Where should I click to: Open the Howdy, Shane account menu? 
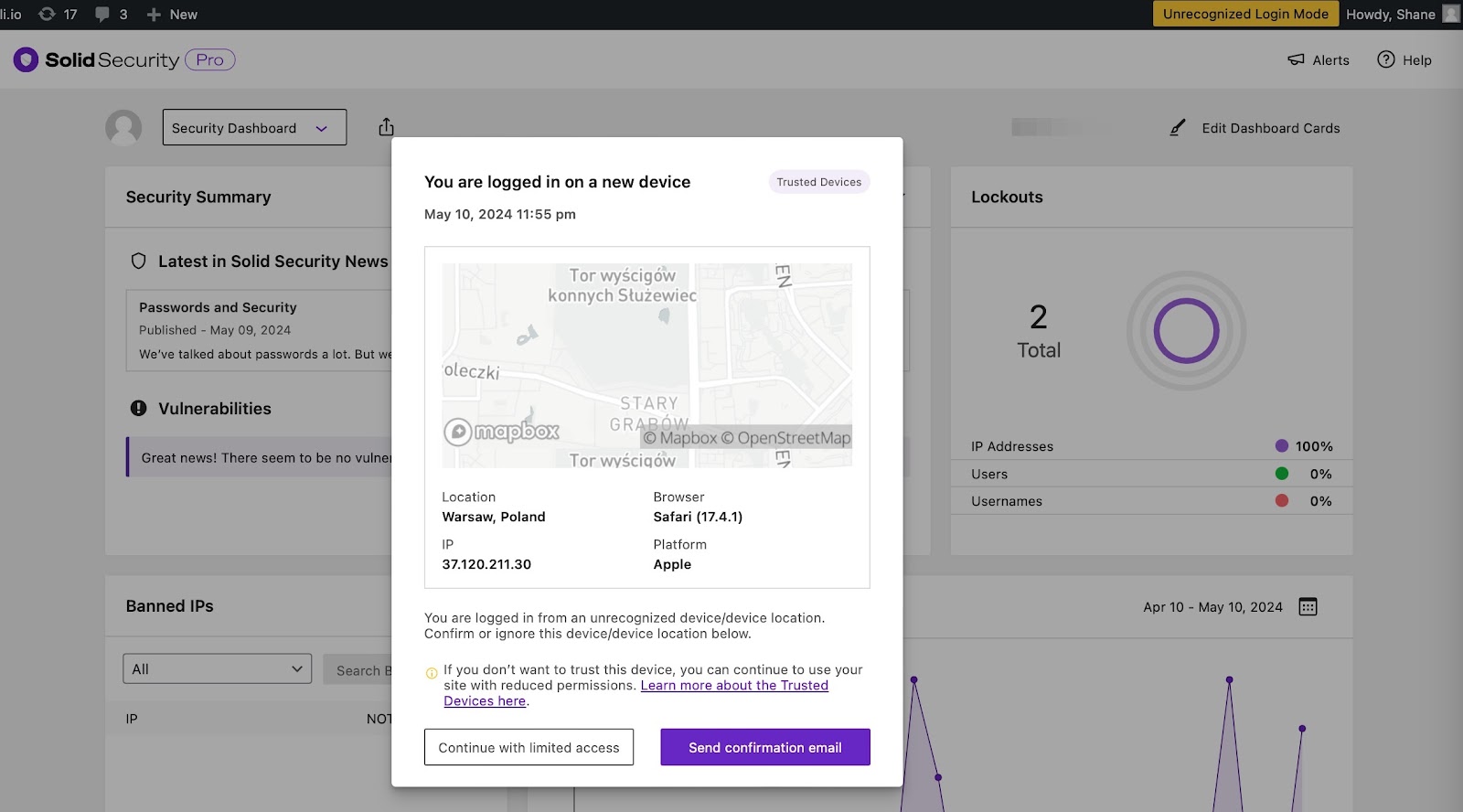click(1390, 15)
